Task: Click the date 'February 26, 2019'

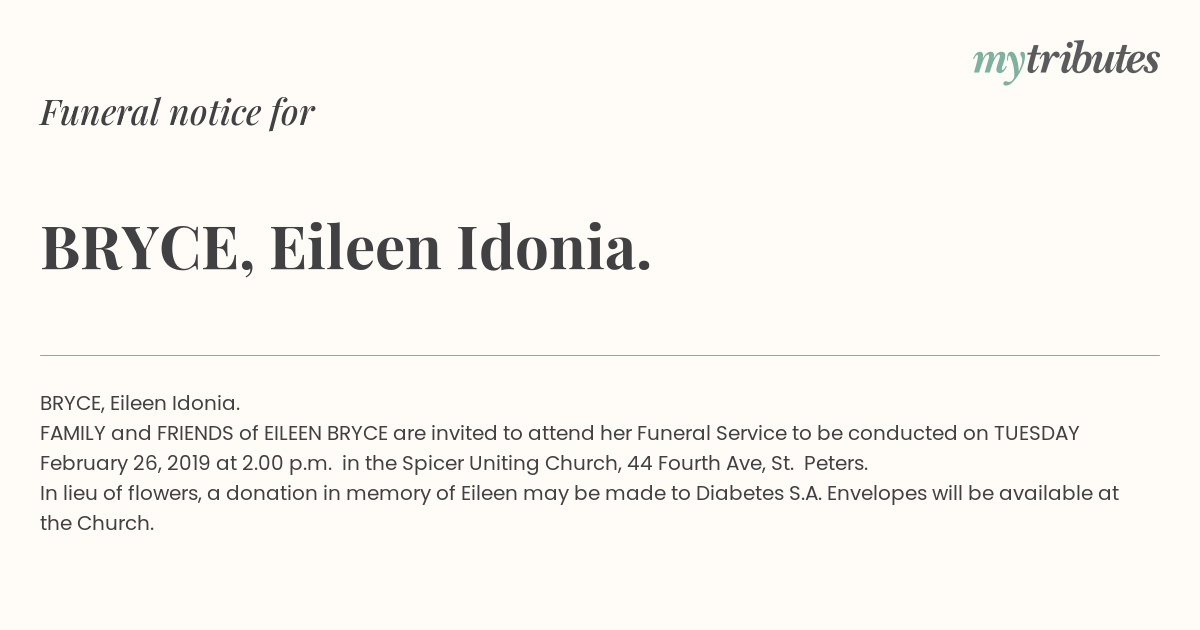Action: tap(123, 463)
